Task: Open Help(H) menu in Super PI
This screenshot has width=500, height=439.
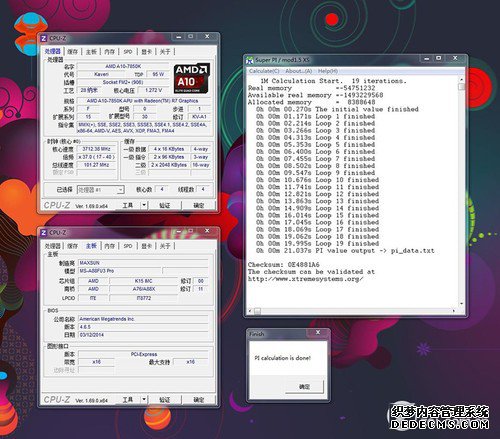Action: point(328,71)
